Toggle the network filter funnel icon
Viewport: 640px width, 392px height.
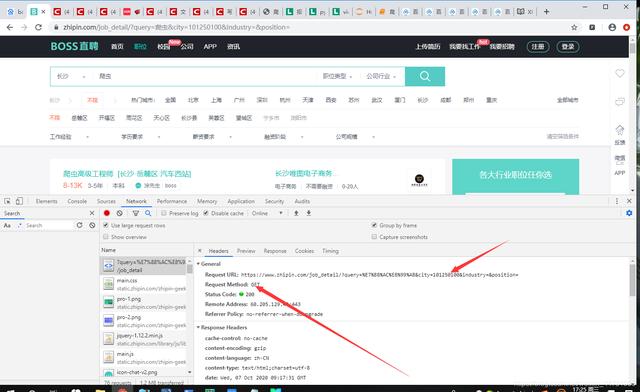pyautogui.click(x=136, y=213)
